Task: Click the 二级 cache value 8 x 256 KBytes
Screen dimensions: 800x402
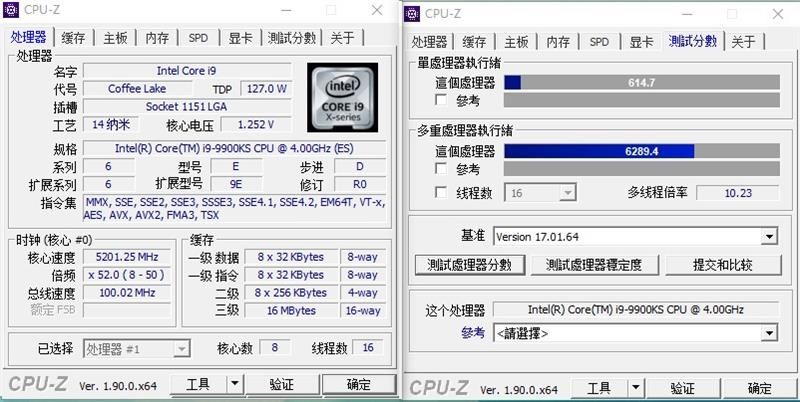Action: pyautogui.click(x=291, y=292)
